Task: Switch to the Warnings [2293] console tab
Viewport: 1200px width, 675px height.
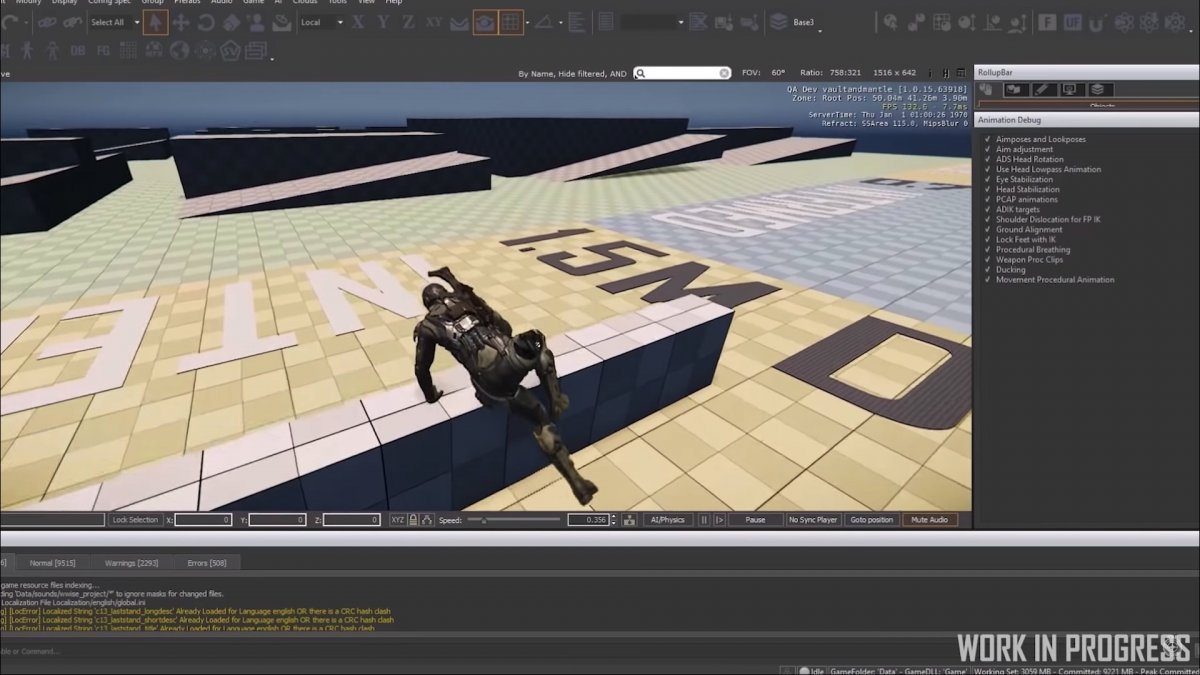Action: (x=131, y=563)
